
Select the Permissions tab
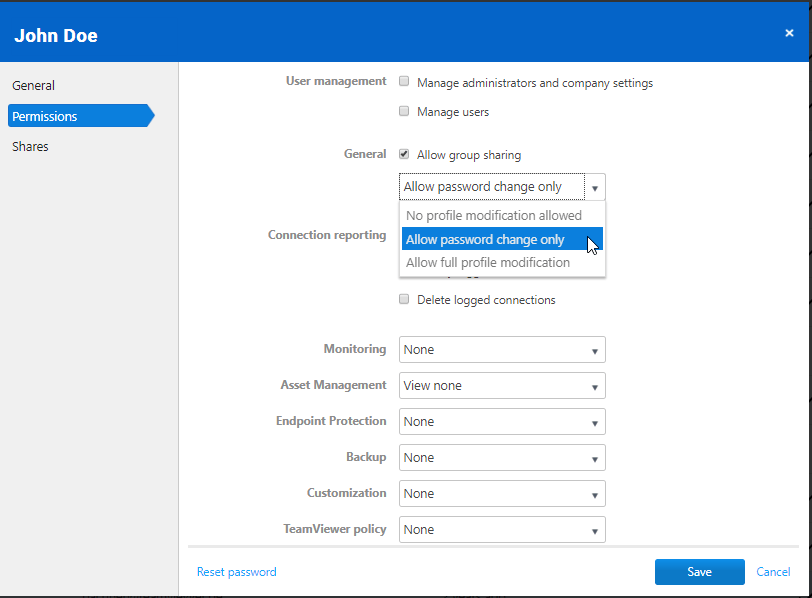46,117
